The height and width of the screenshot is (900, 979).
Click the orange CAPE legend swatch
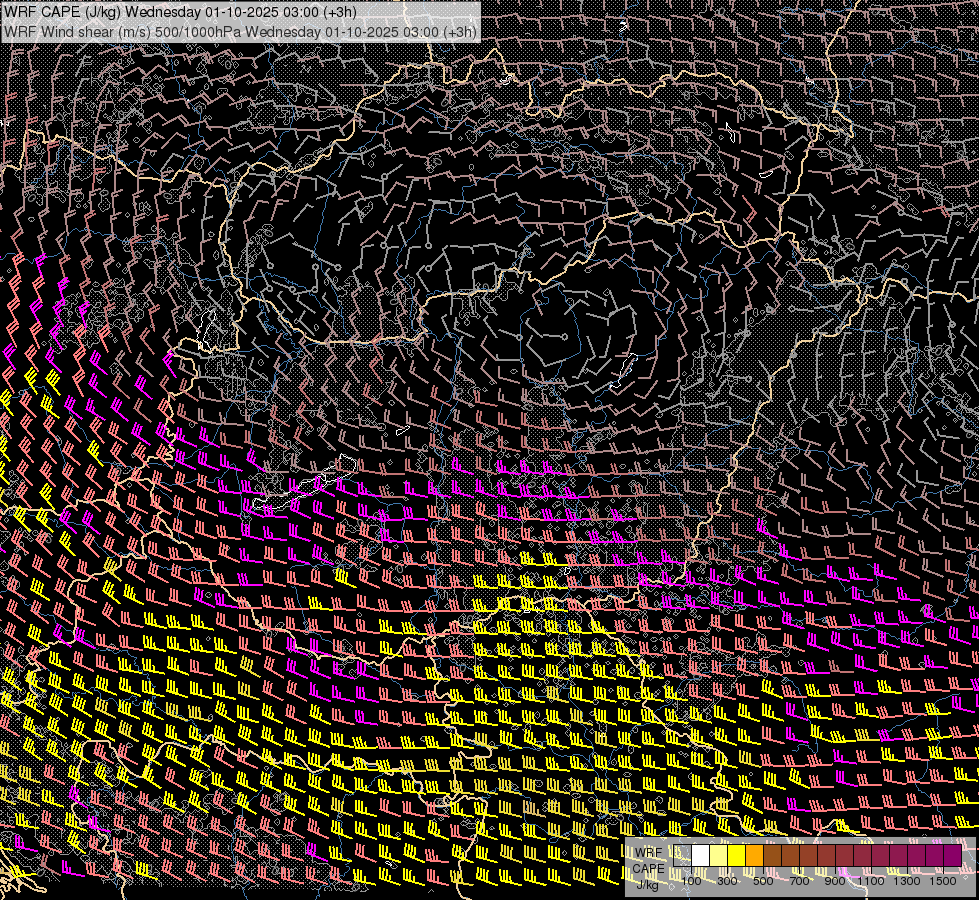pos(755,856)
